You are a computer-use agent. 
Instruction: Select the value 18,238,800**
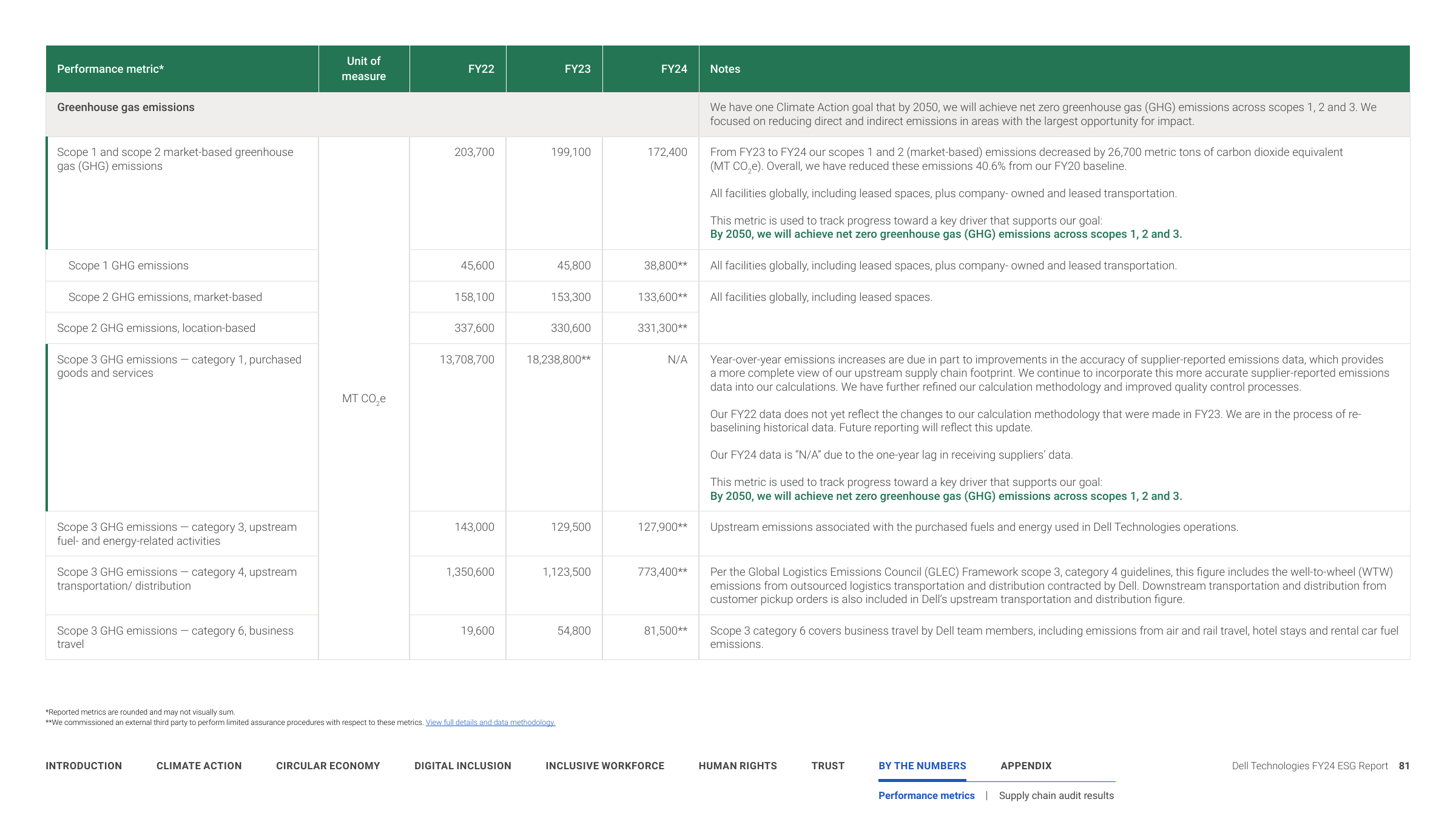(x=559, y=360)
